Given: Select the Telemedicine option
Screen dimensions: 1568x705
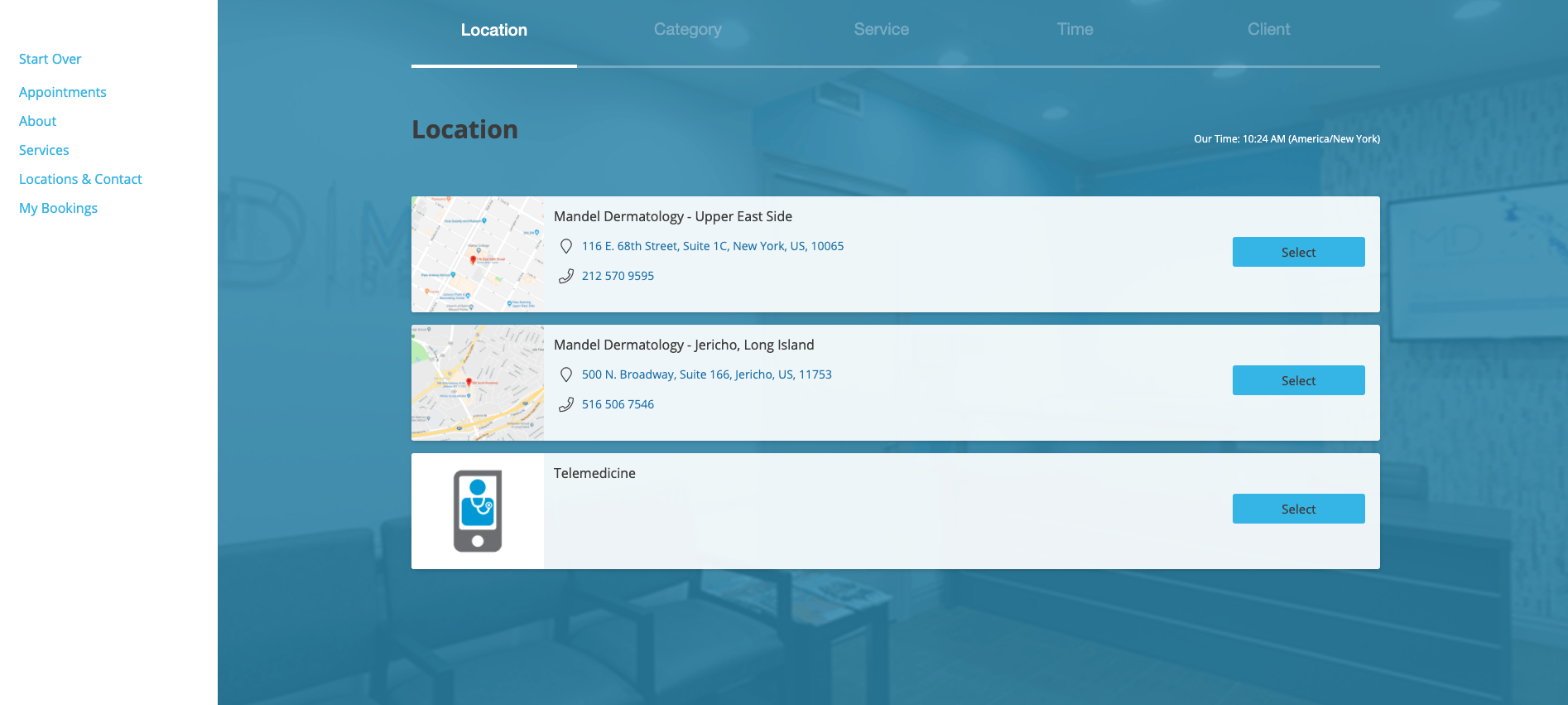Looking at the screenshot, I should pos(1298,509).
